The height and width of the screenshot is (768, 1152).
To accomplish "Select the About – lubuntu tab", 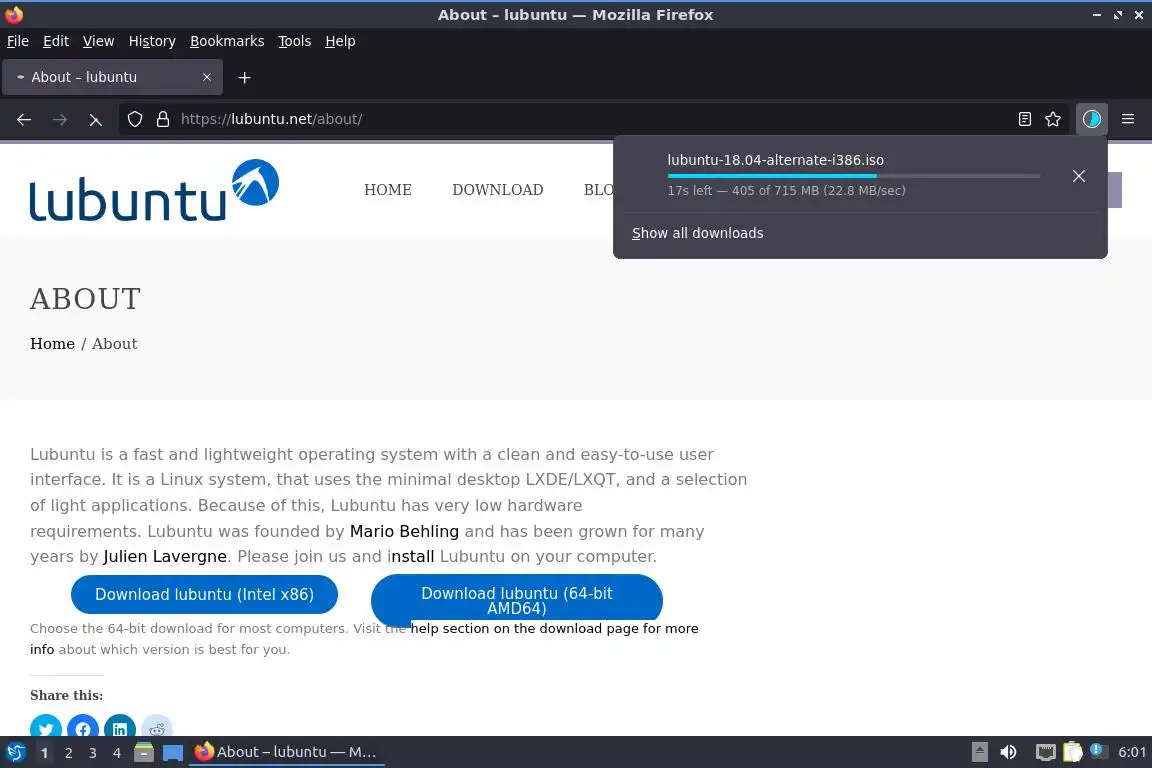I will 112,77.
